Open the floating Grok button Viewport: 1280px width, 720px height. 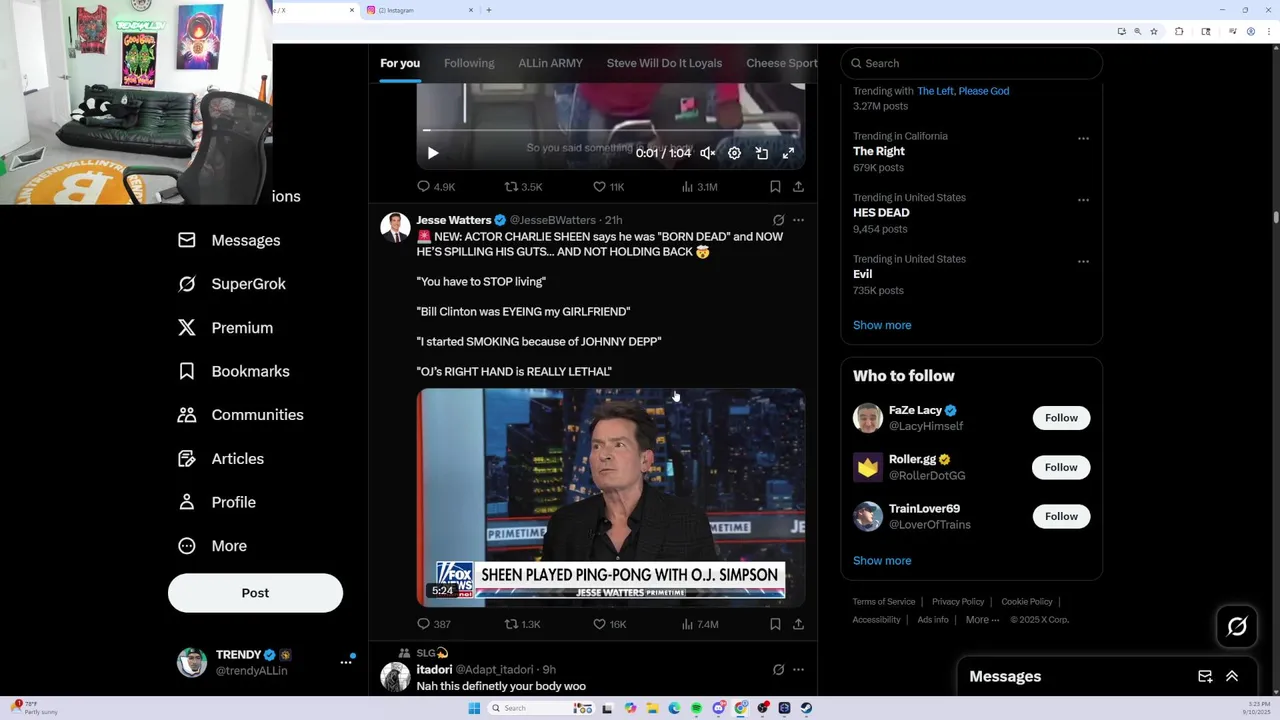tap(1237, 627)
